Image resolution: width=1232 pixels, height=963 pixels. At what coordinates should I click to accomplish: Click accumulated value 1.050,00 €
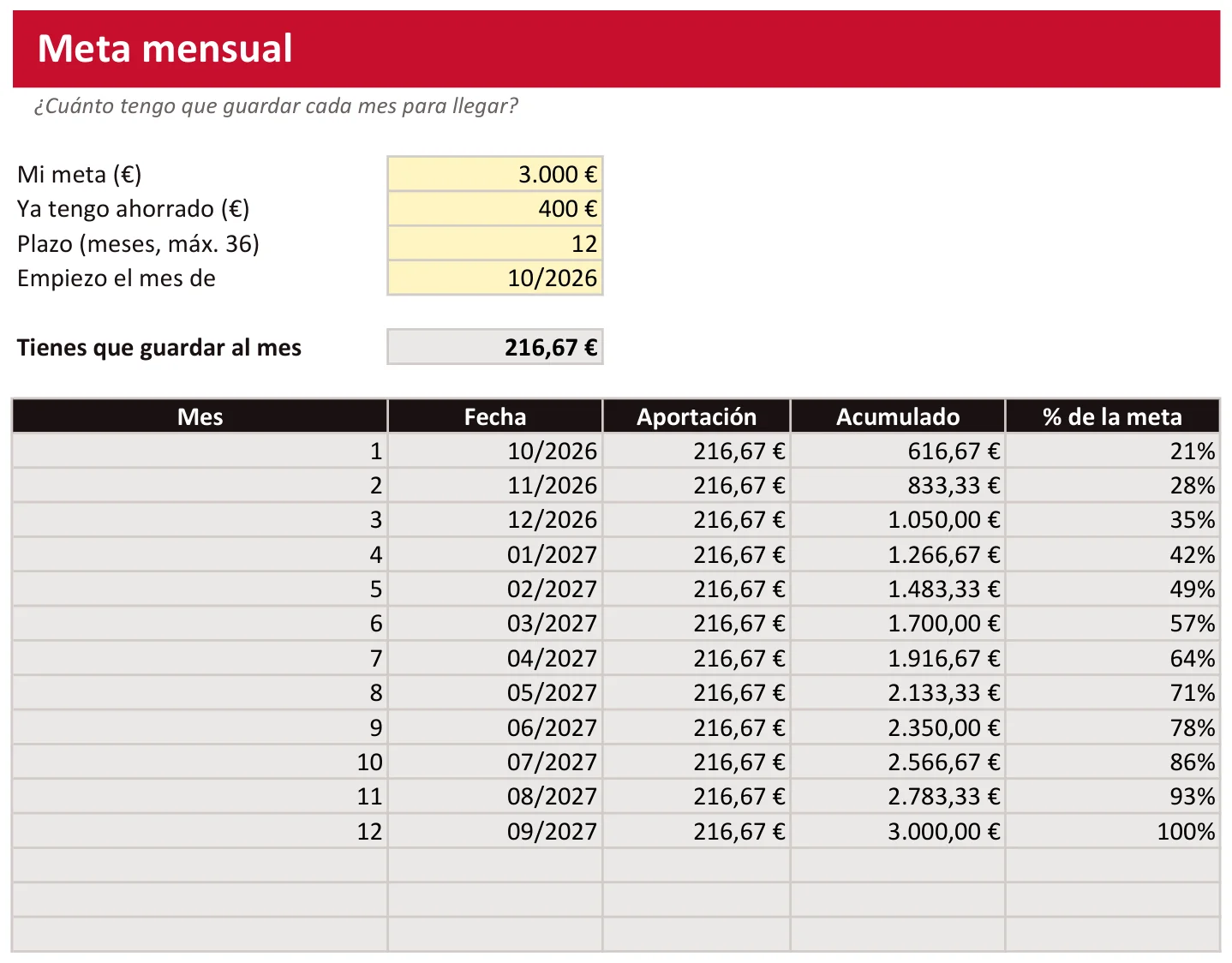(x=898, y=519)
